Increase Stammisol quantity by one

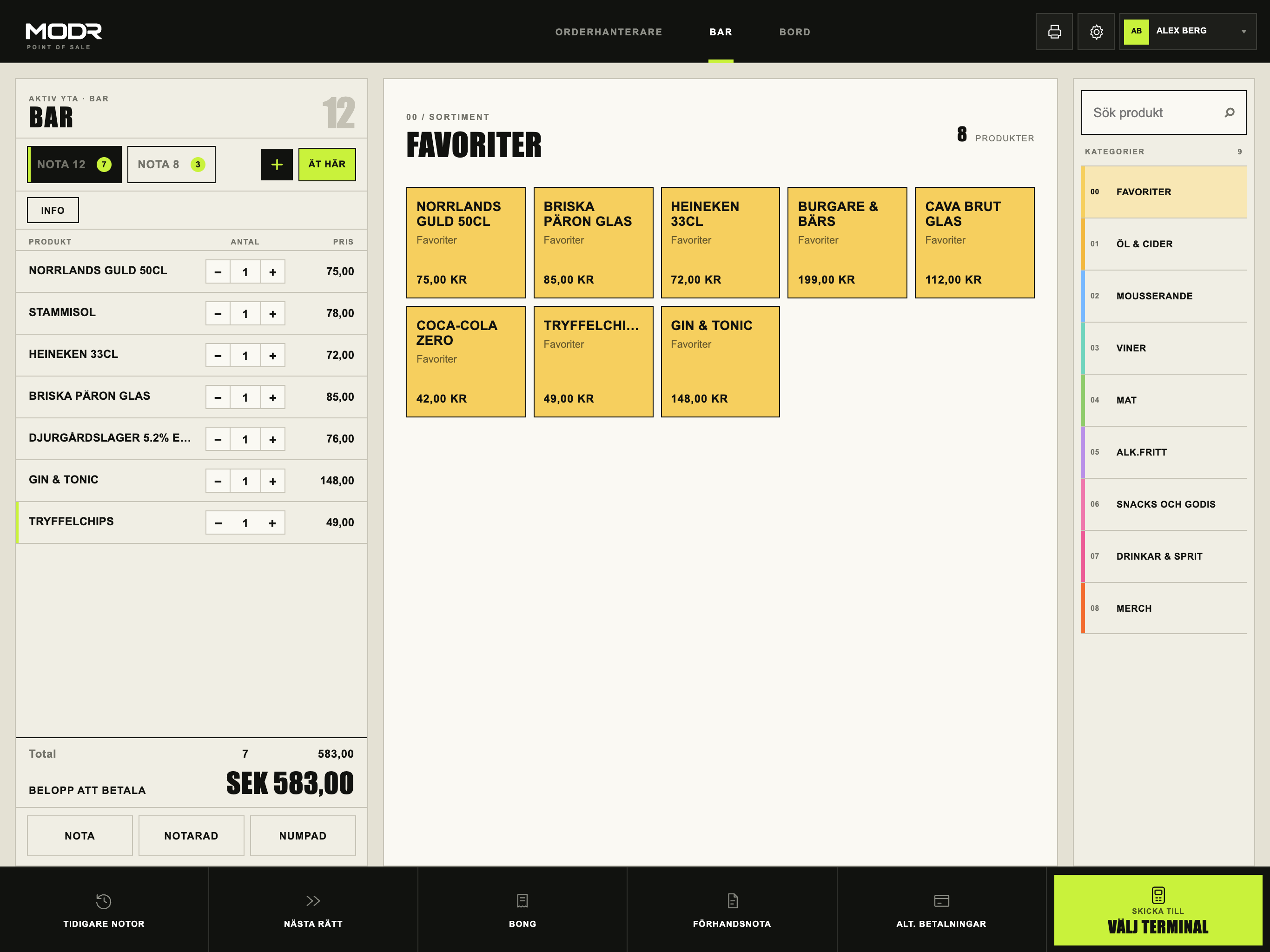tap(273, 313)
